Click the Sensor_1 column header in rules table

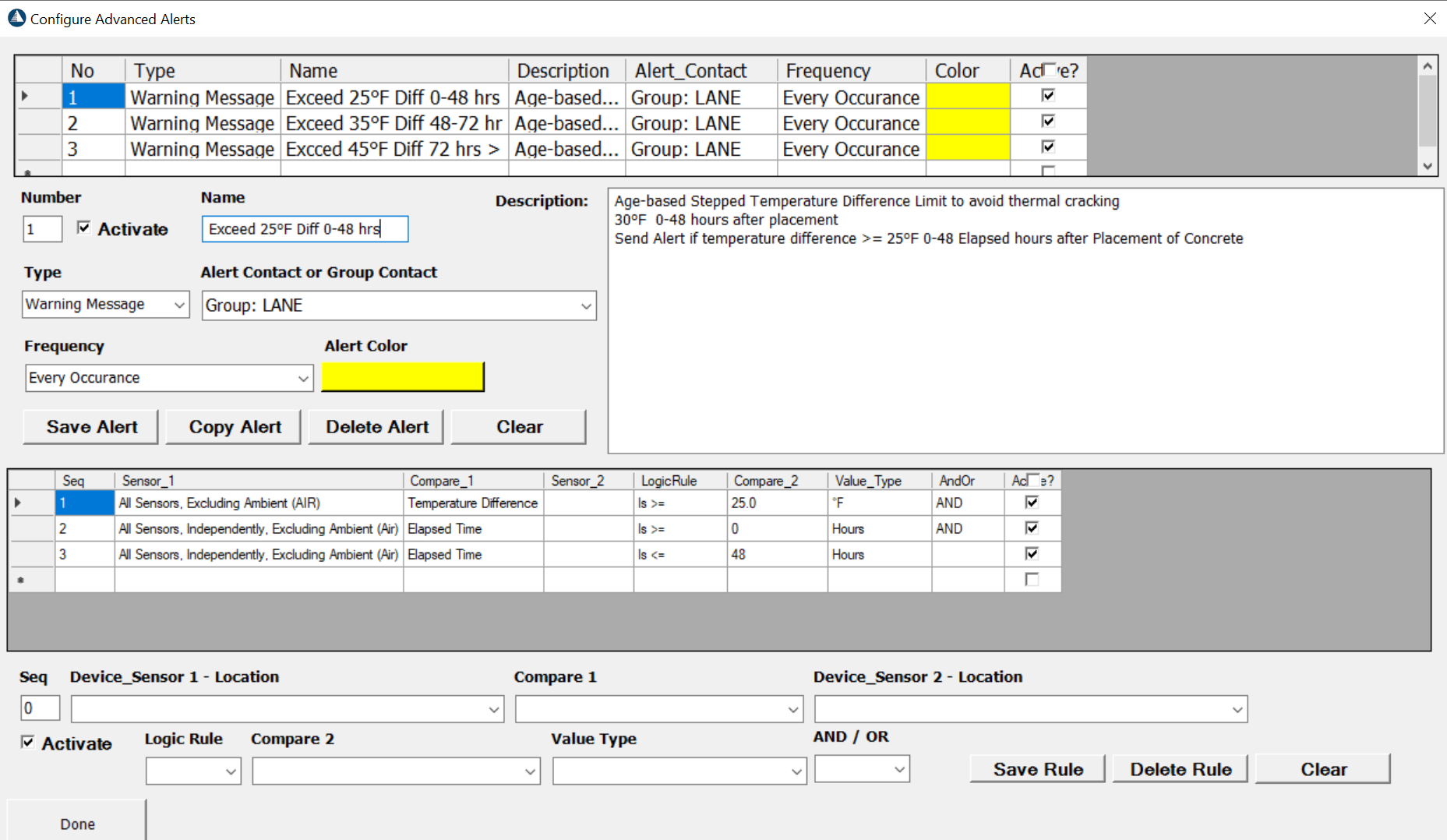point(259,481)
